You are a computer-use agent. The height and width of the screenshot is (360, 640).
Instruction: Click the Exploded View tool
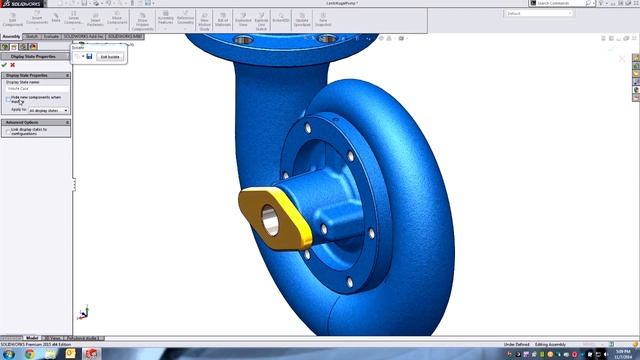243,20
